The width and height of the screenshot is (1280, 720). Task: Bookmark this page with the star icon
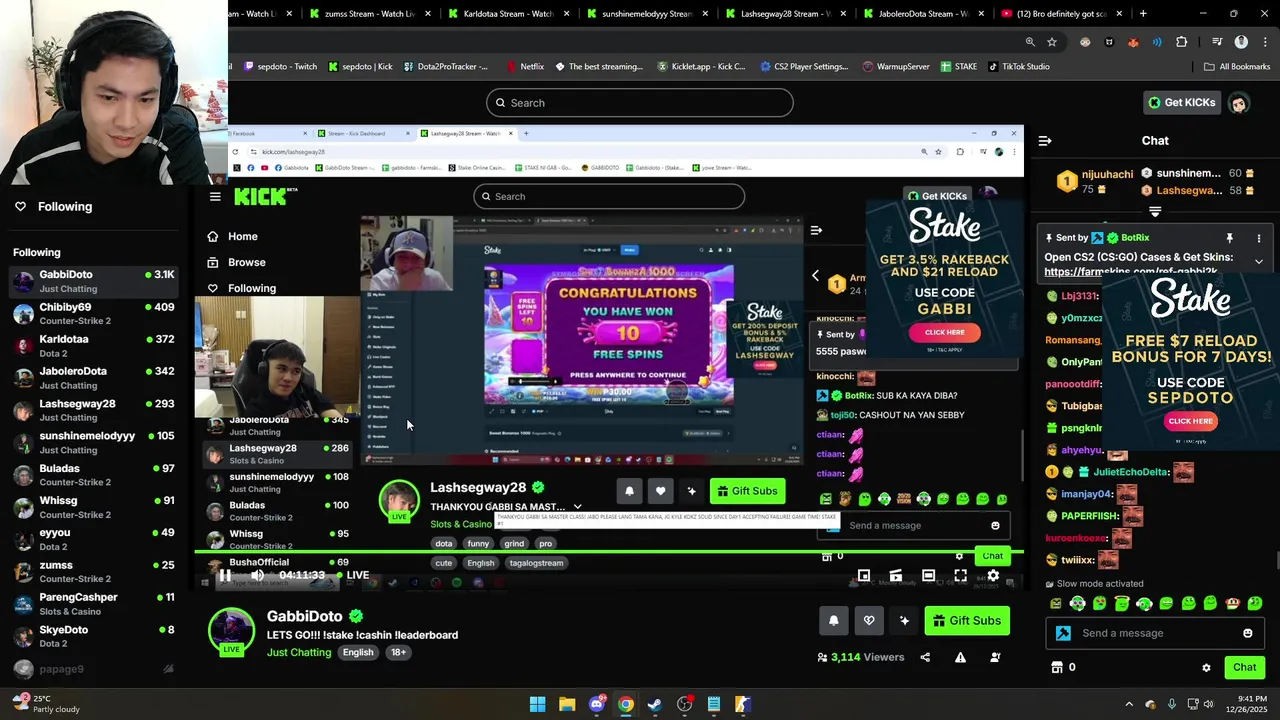[1052, 42]
